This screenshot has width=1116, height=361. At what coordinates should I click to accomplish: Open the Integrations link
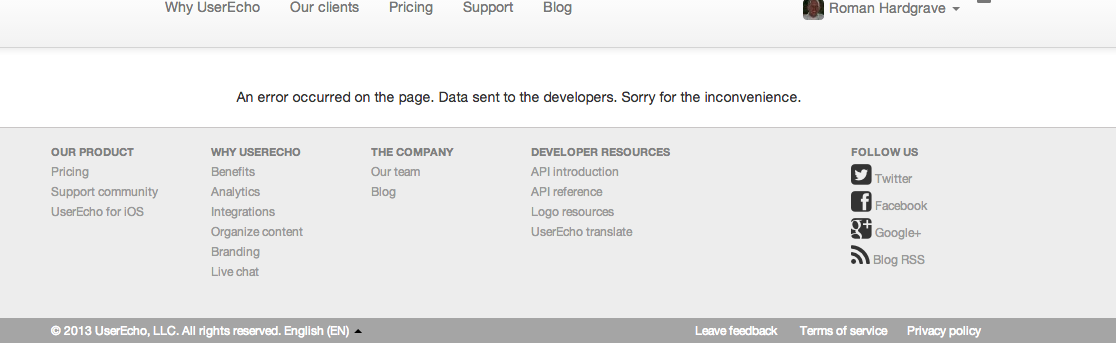pos(243,211)
